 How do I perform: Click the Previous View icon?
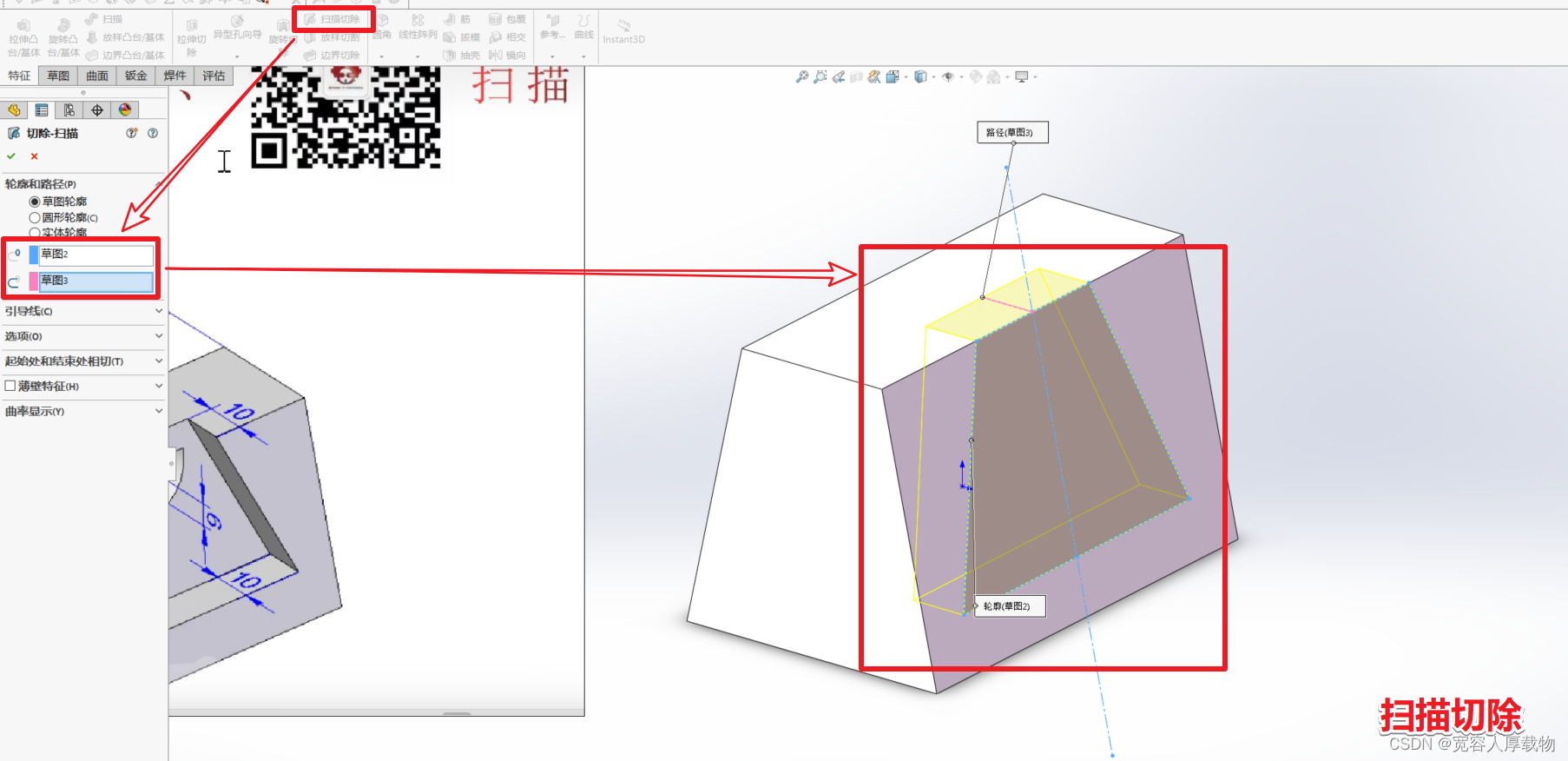pos(839,76)
